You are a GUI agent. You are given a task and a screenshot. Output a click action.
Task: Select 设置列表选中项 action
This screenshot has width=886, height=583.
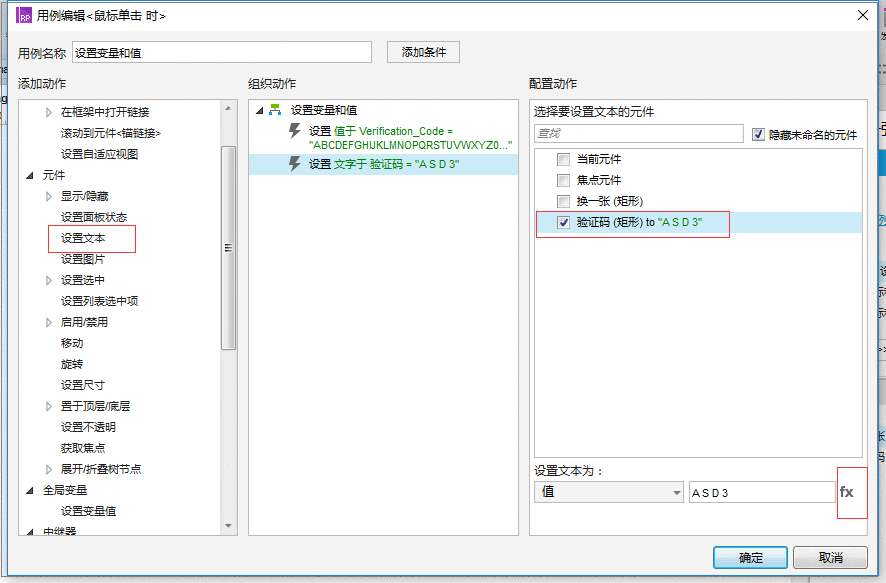[99, 301]
